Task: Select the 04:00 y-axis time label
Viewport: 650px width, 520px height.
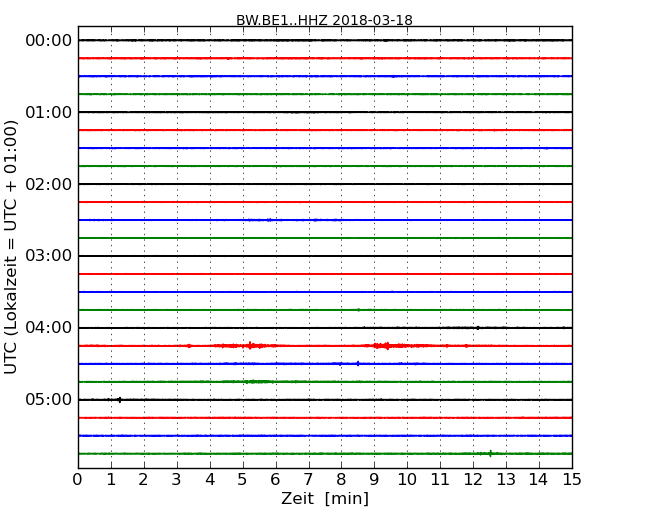Action: [49, 328]
